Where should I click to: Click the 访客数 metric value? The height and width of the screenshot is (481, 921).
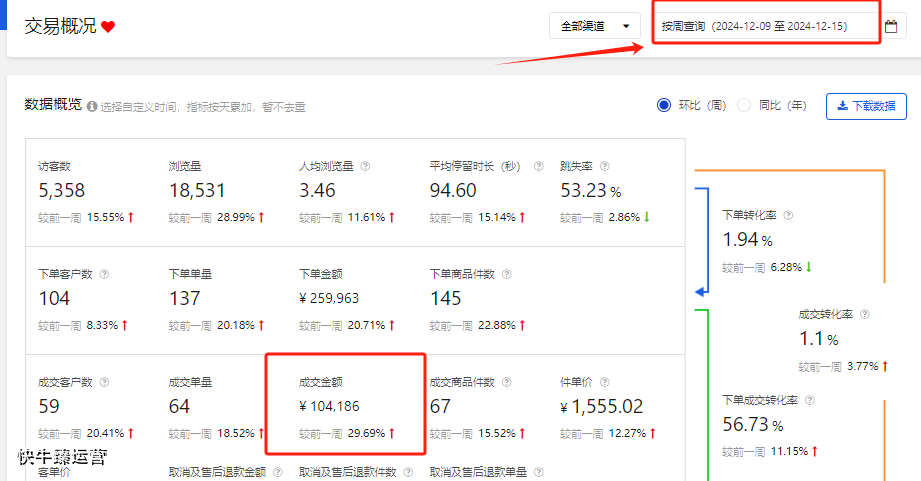[x=62, y=190]
